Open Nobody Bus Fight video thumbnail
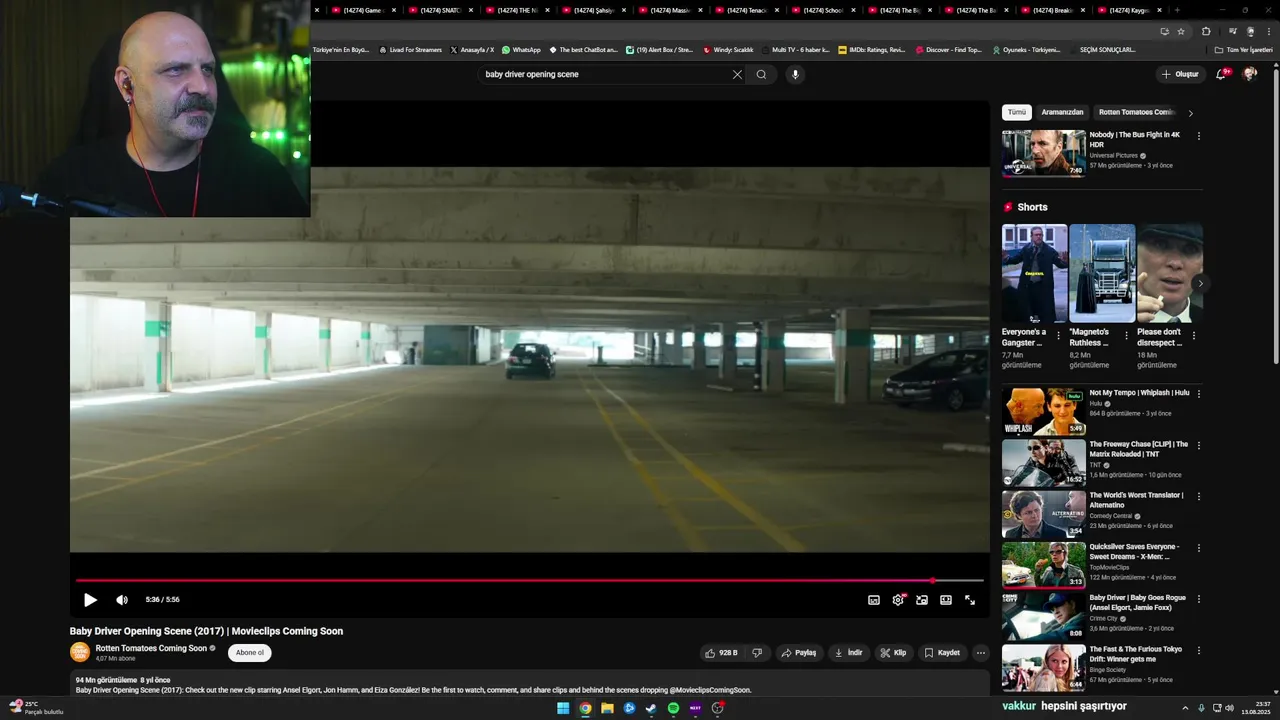1280x720 pixels. (1044, 153)
